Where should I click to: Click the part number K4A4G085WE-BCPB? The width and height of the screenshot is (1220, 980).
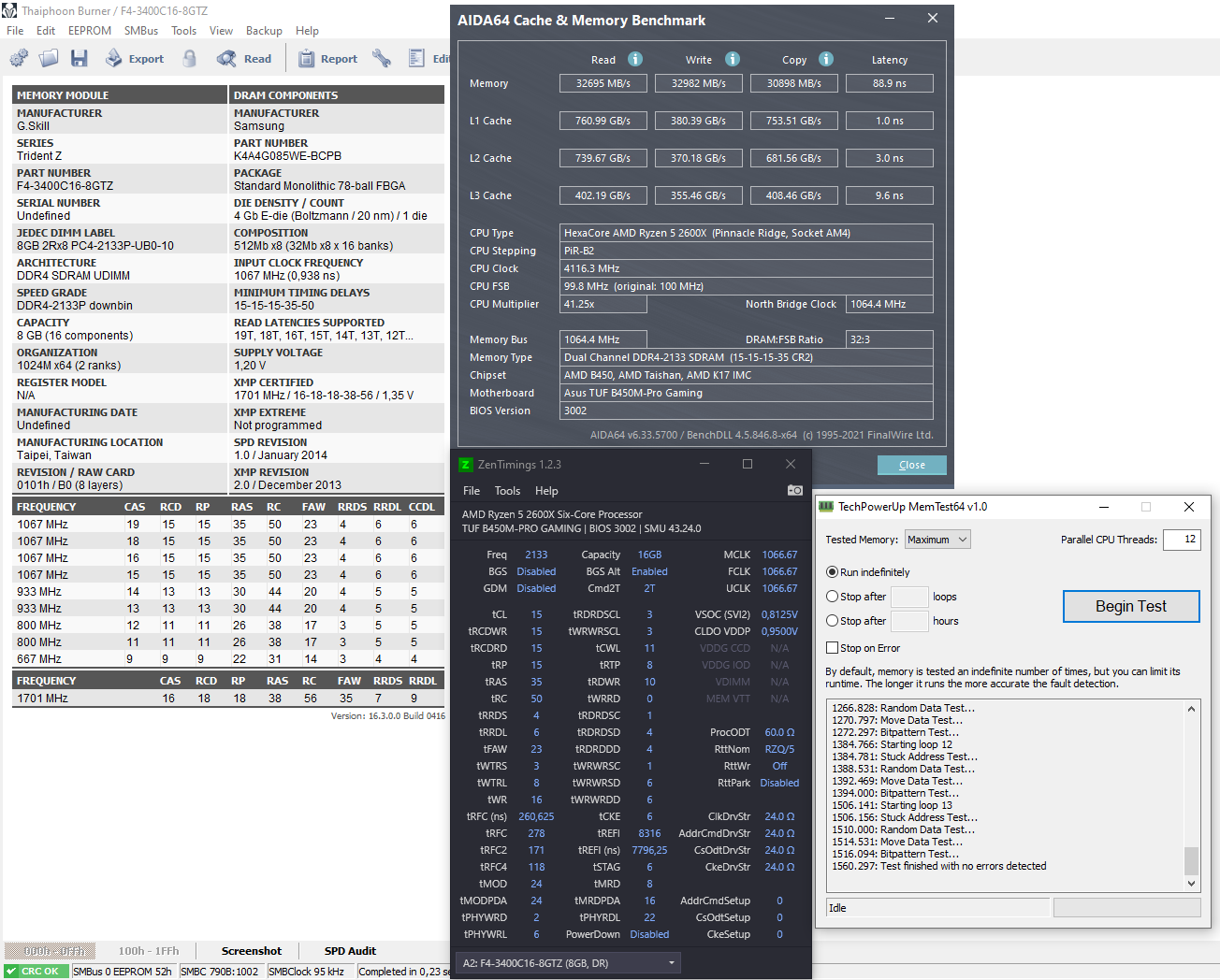click(288, 156)
